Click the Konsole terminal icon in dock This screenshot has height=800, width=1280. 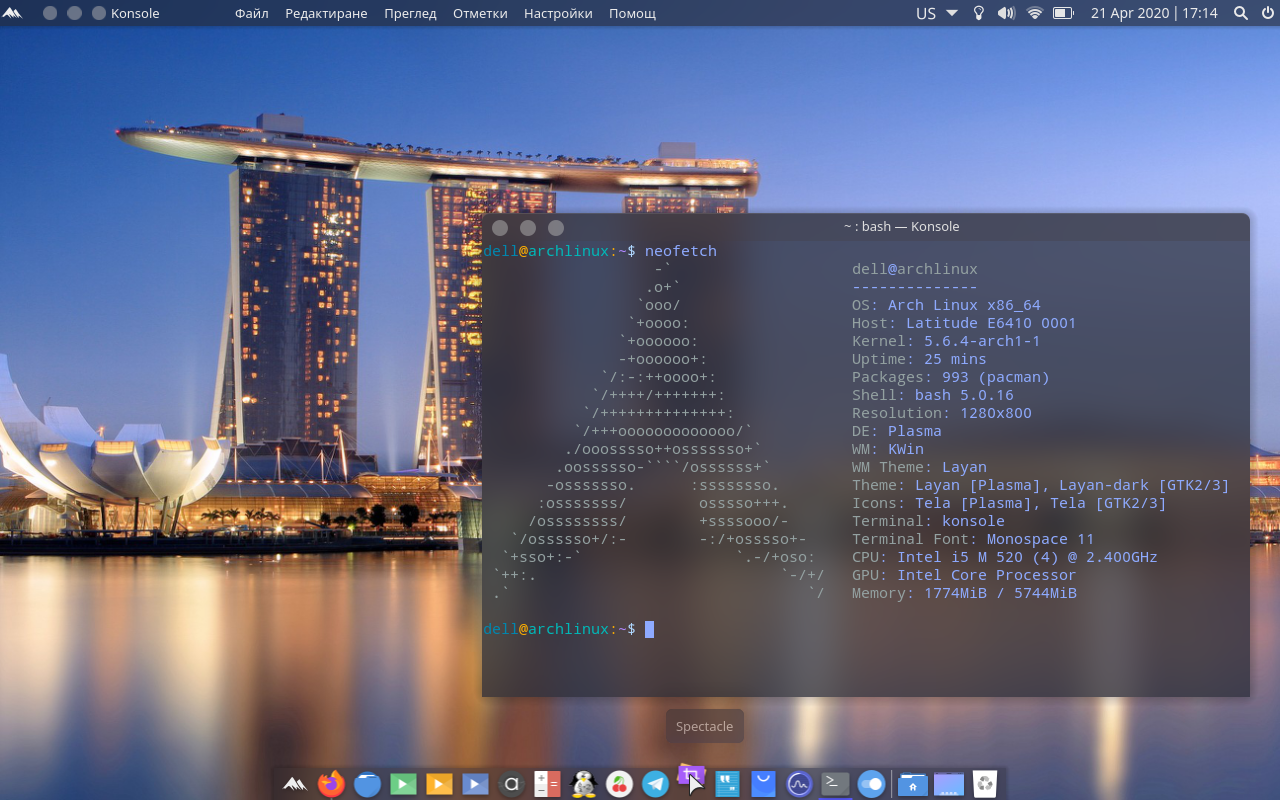(835, 784)
